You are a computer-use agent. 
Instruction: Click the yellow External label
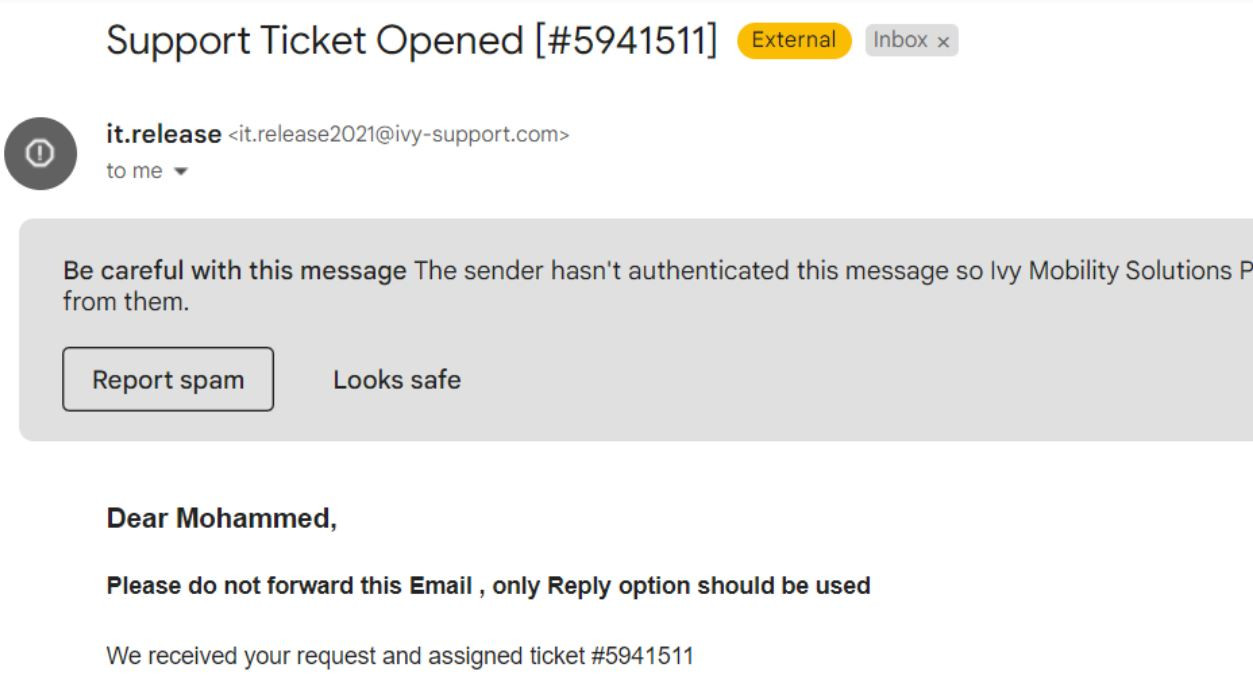794,40
